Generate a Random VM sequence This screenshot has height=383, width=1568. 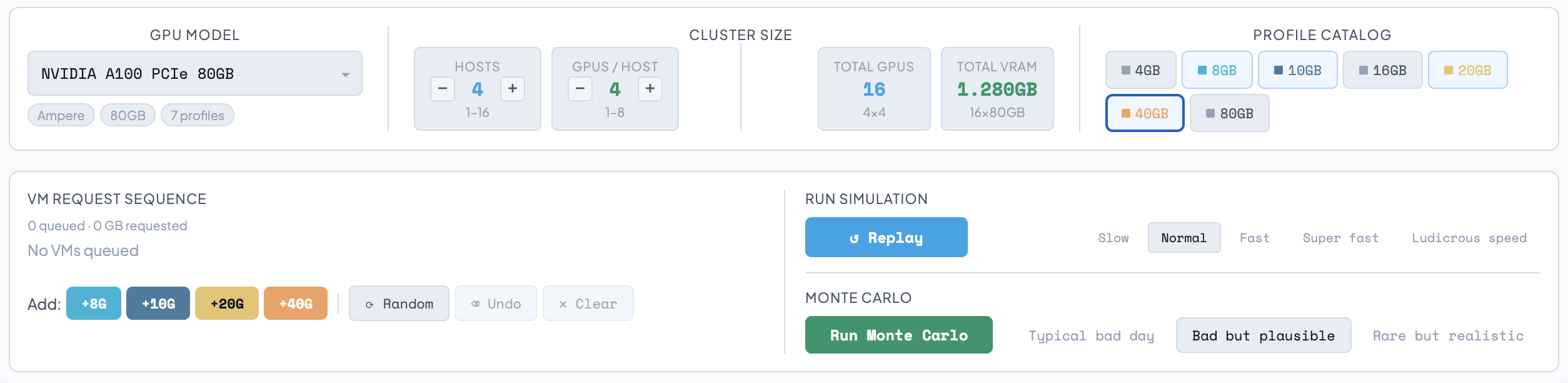[399, 304]
